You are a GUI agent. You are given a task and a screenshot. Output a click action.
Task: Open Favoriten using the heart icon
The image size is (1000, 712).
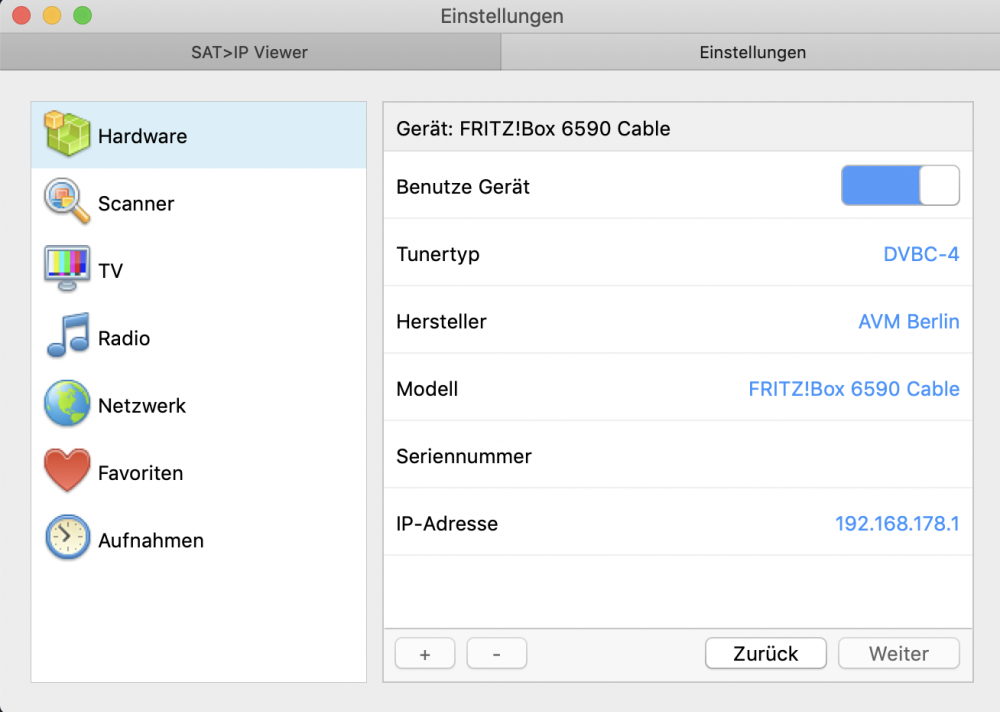(67, 472)
